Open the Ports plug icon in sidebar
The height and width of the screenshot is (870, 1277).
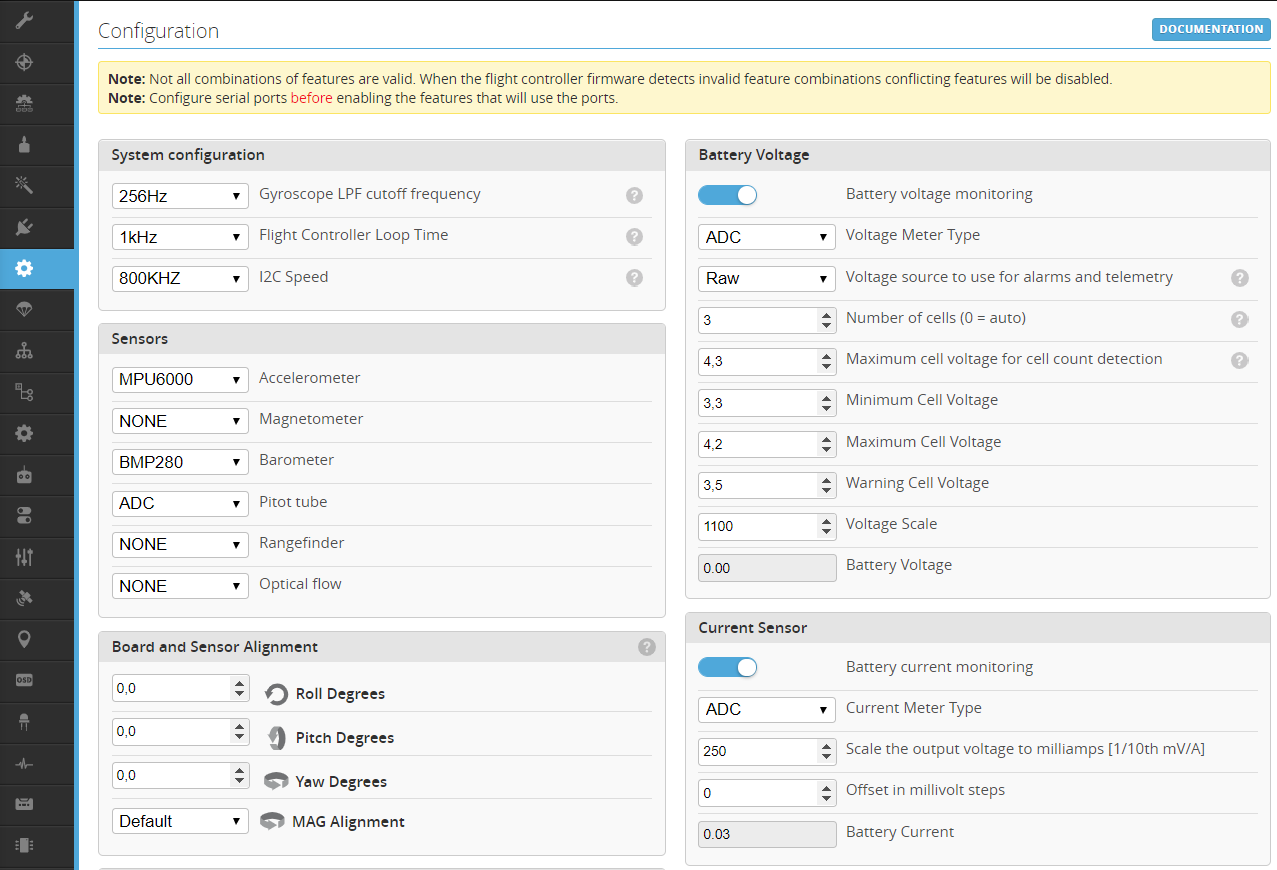(25, 227)
